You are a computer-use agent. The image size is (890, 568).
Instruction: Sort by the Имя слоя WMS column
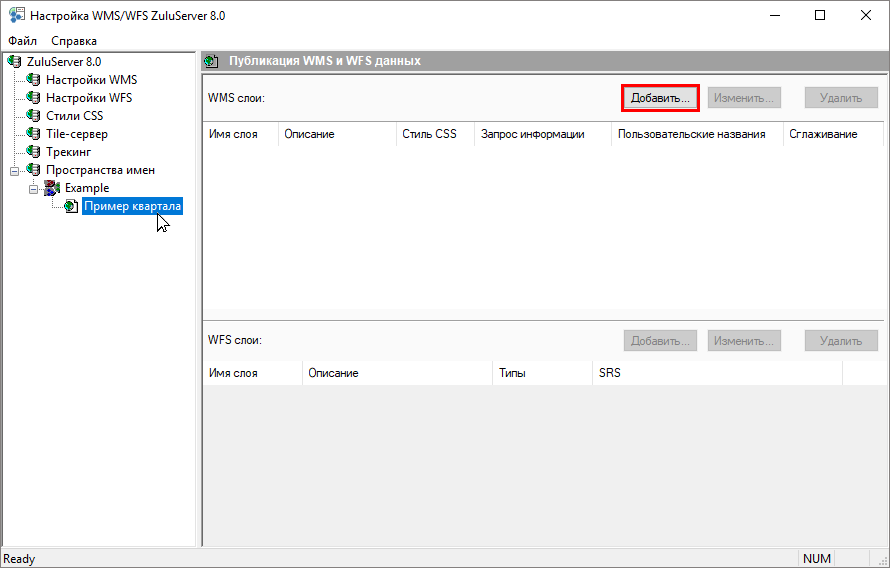click(x=240, y=134)
